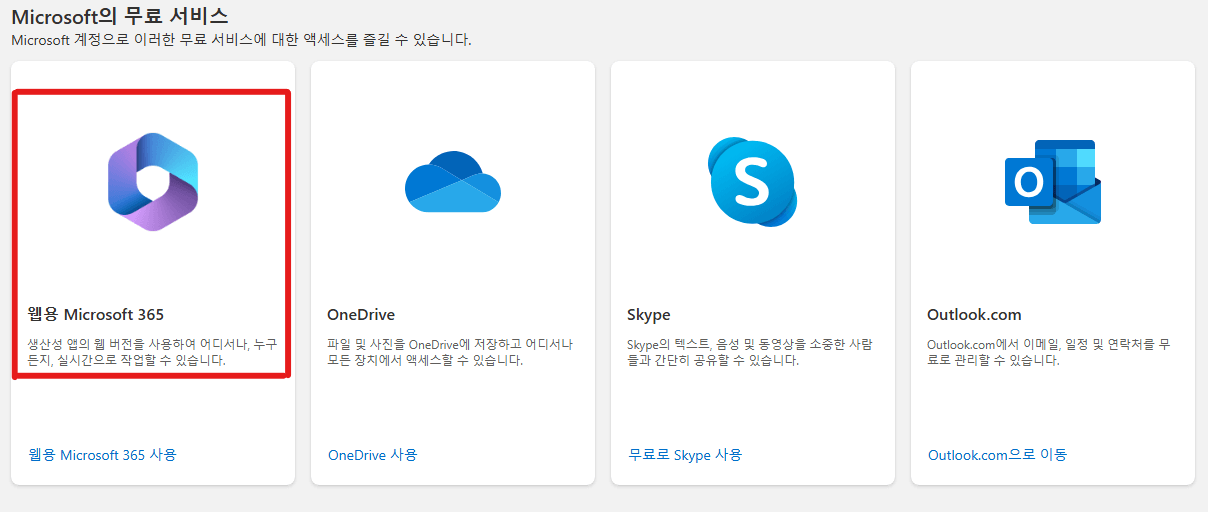Open the '웹용 Microsoft 365 사용' link

tap(103, 455)
